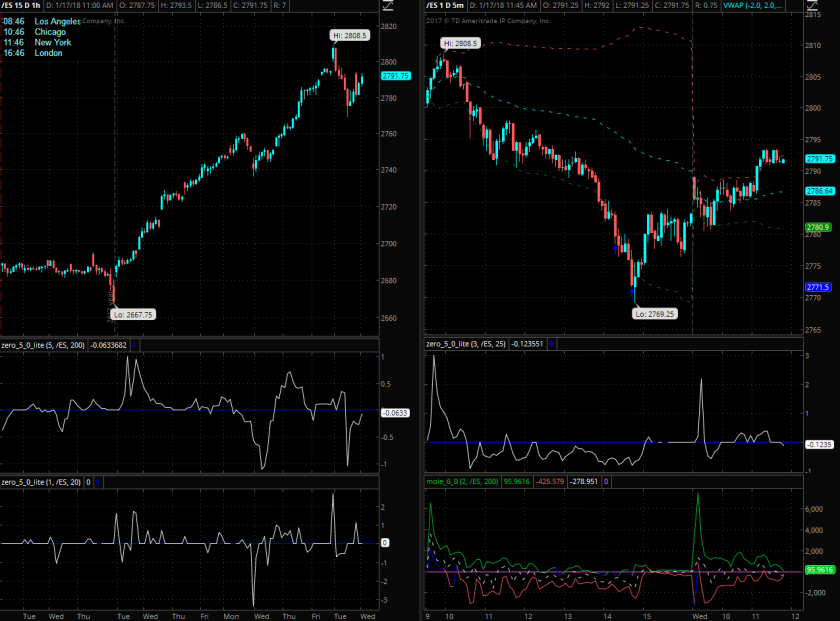Click the small blue box beside -0.123551 value
The width and height of the screenshot is (840, 621).
coord(550,344)
